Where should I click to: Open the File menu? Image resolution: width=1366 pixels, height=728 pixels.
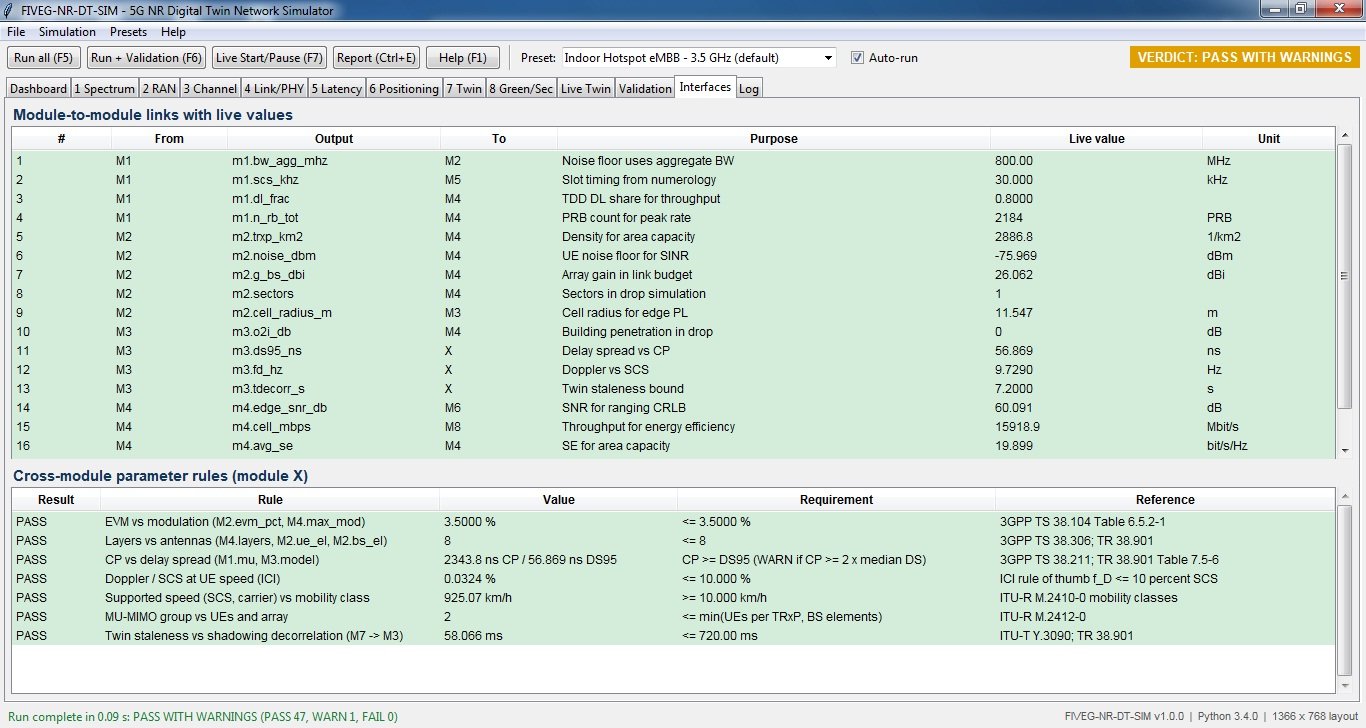16,32
